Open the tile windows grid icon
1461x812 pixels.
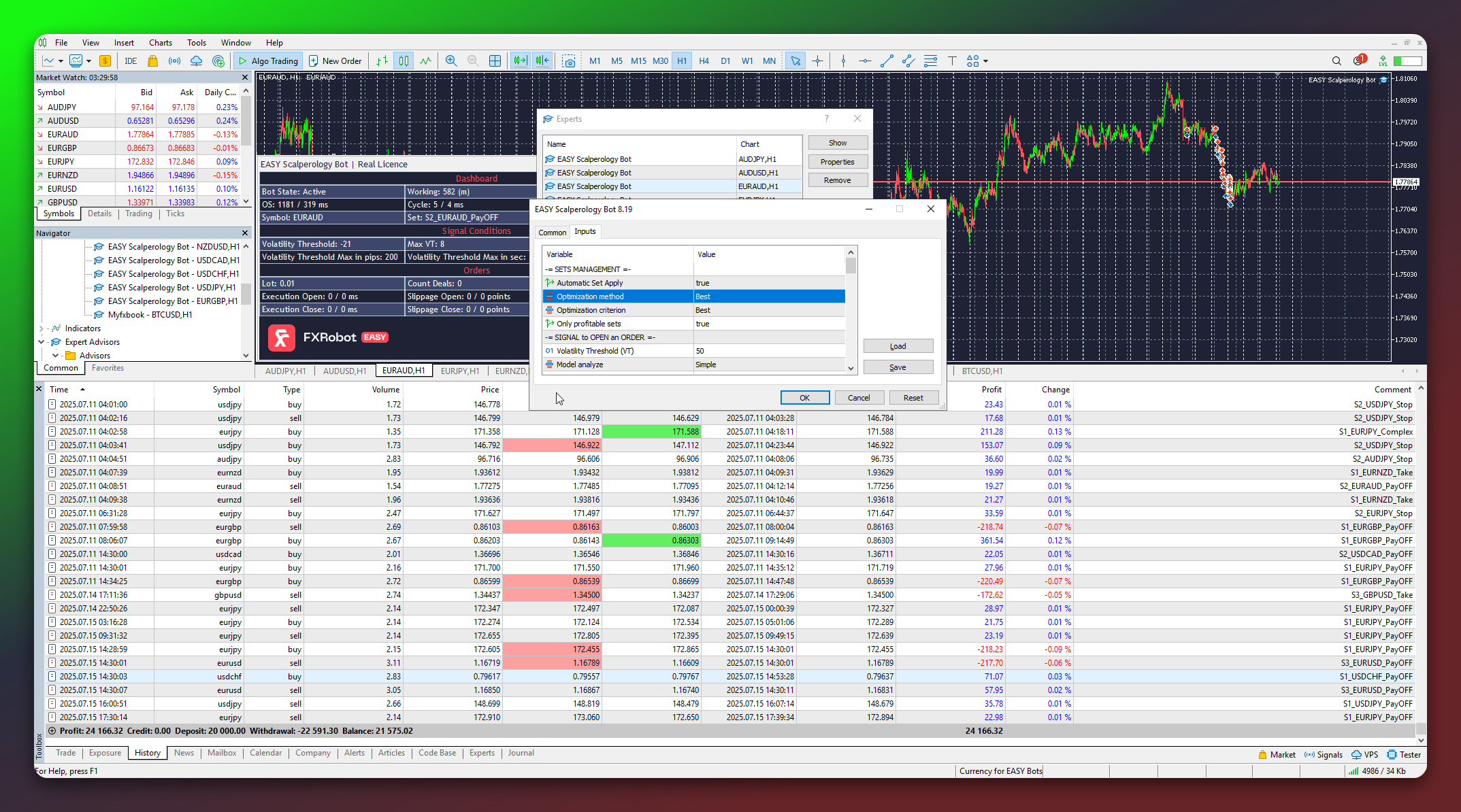point(495,61)
